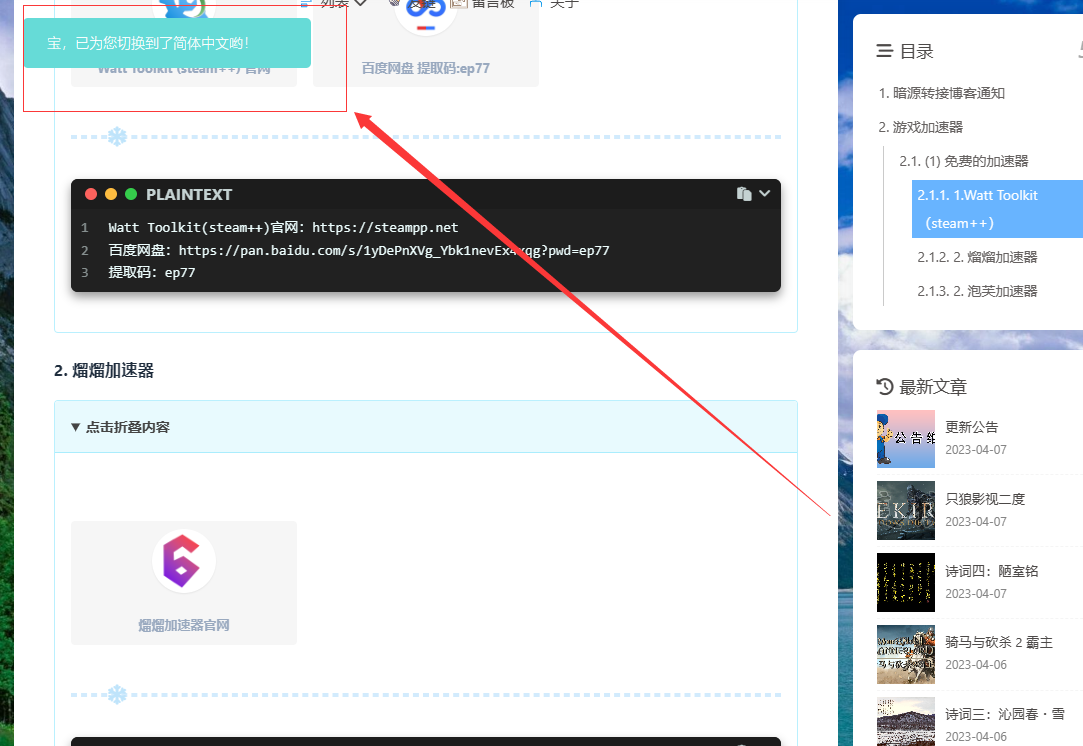
Task: Go to 2.1.3 泡芙加速器 in the contents
Action: coord(977,291)
